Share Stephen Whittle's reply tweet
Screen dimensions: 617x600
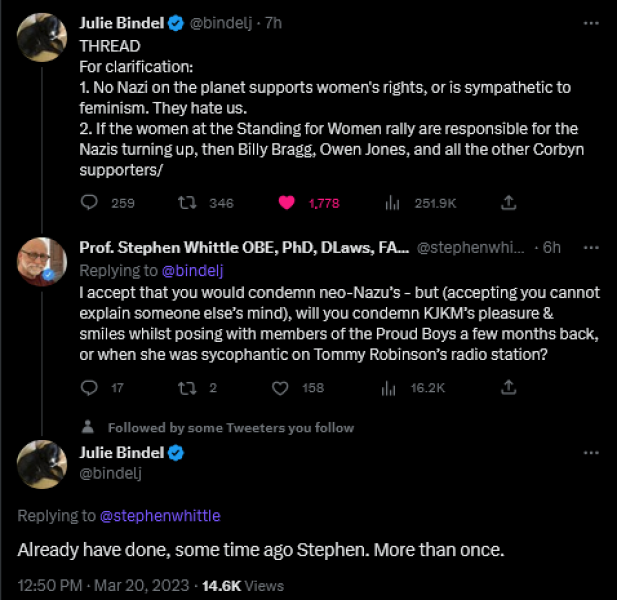[508, 388]
